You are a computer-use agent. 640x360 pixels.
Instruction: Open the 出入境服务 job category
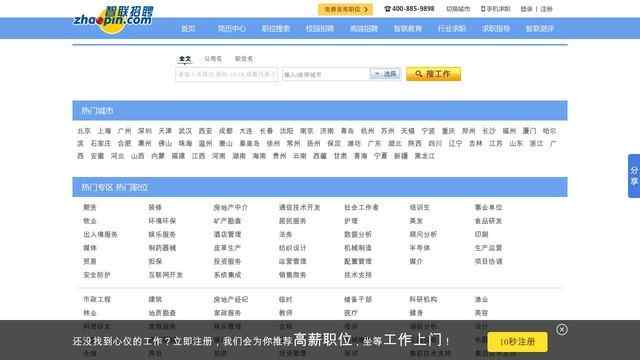[x=100, y=234]
